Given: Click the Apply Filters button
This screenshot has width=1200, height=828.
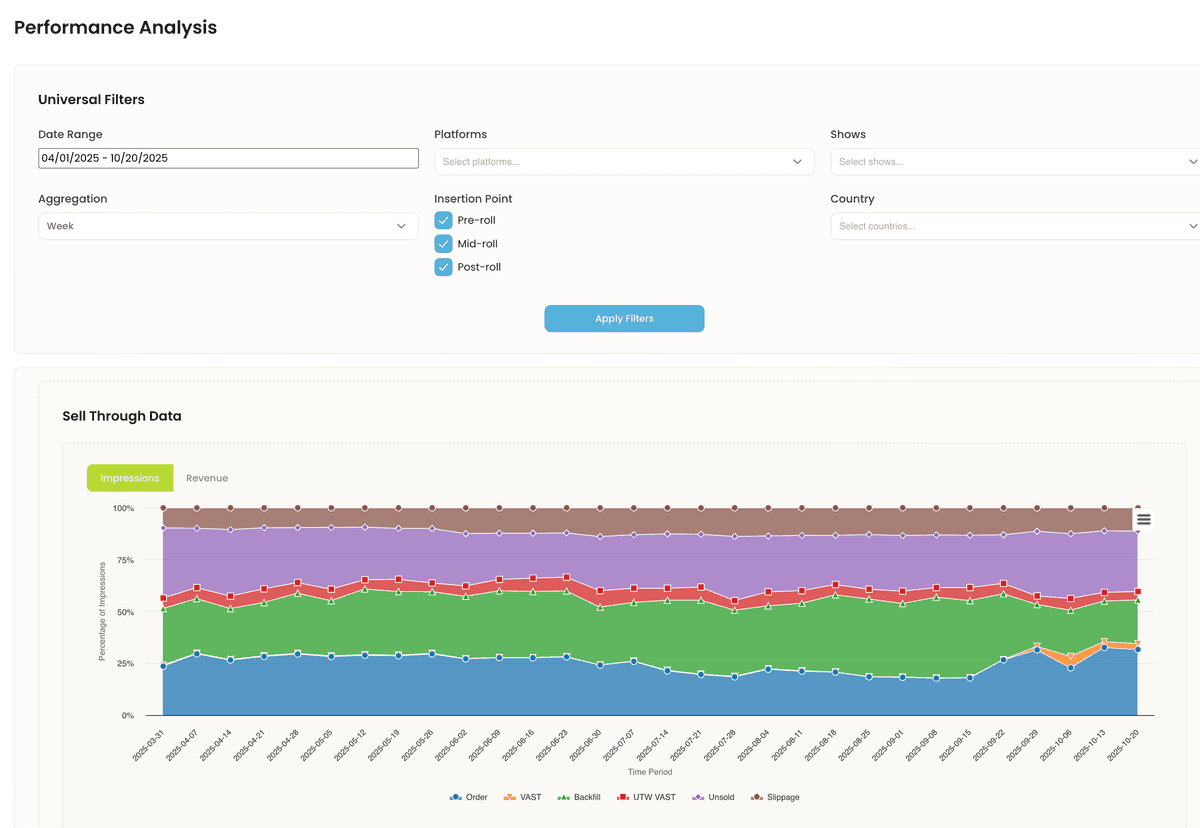Looking at the screenshot, I should click(x=624, y=318).
